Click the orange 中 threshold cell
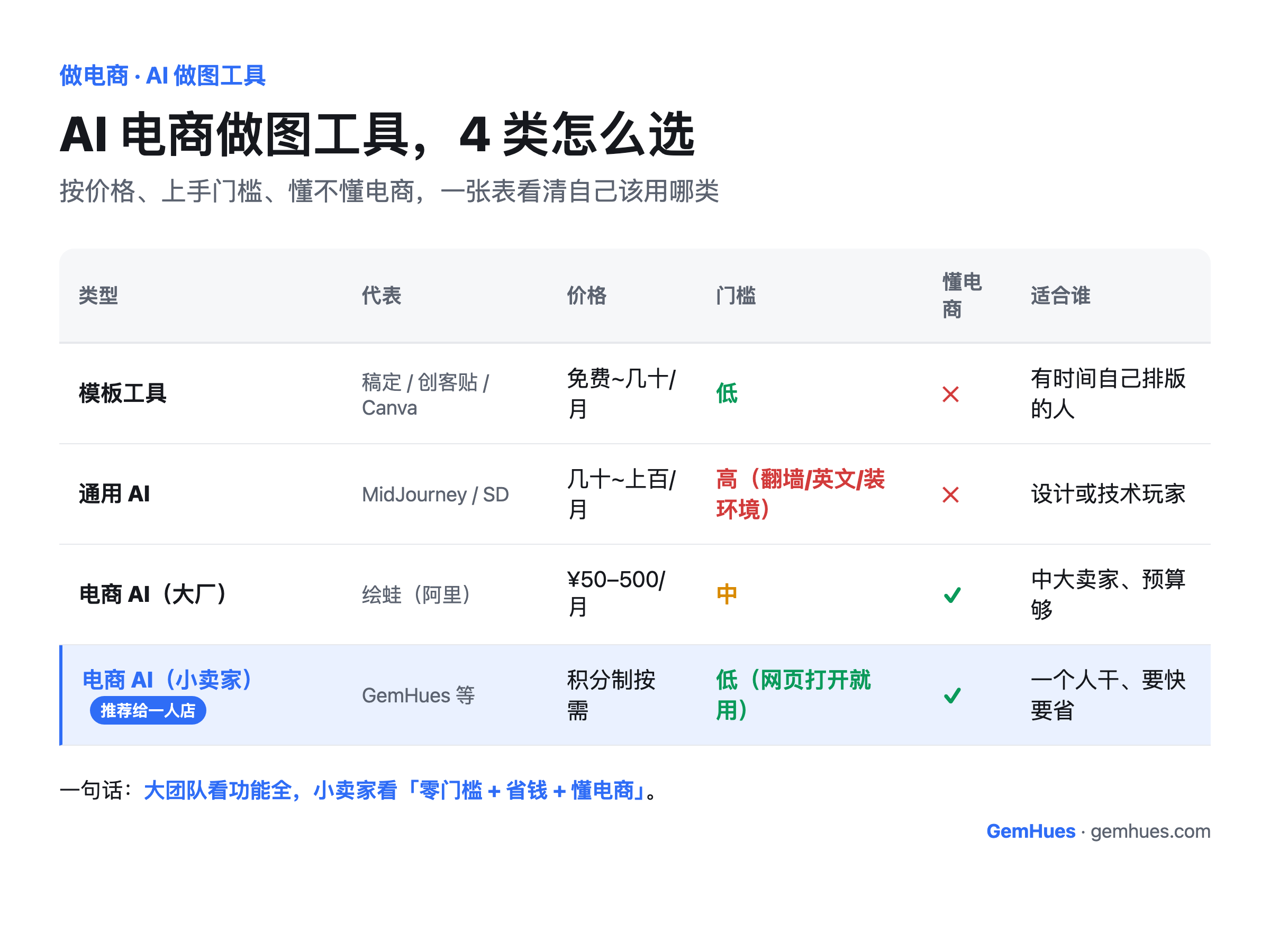Viewport: 1270px width, 952px height. pos(727,594)
